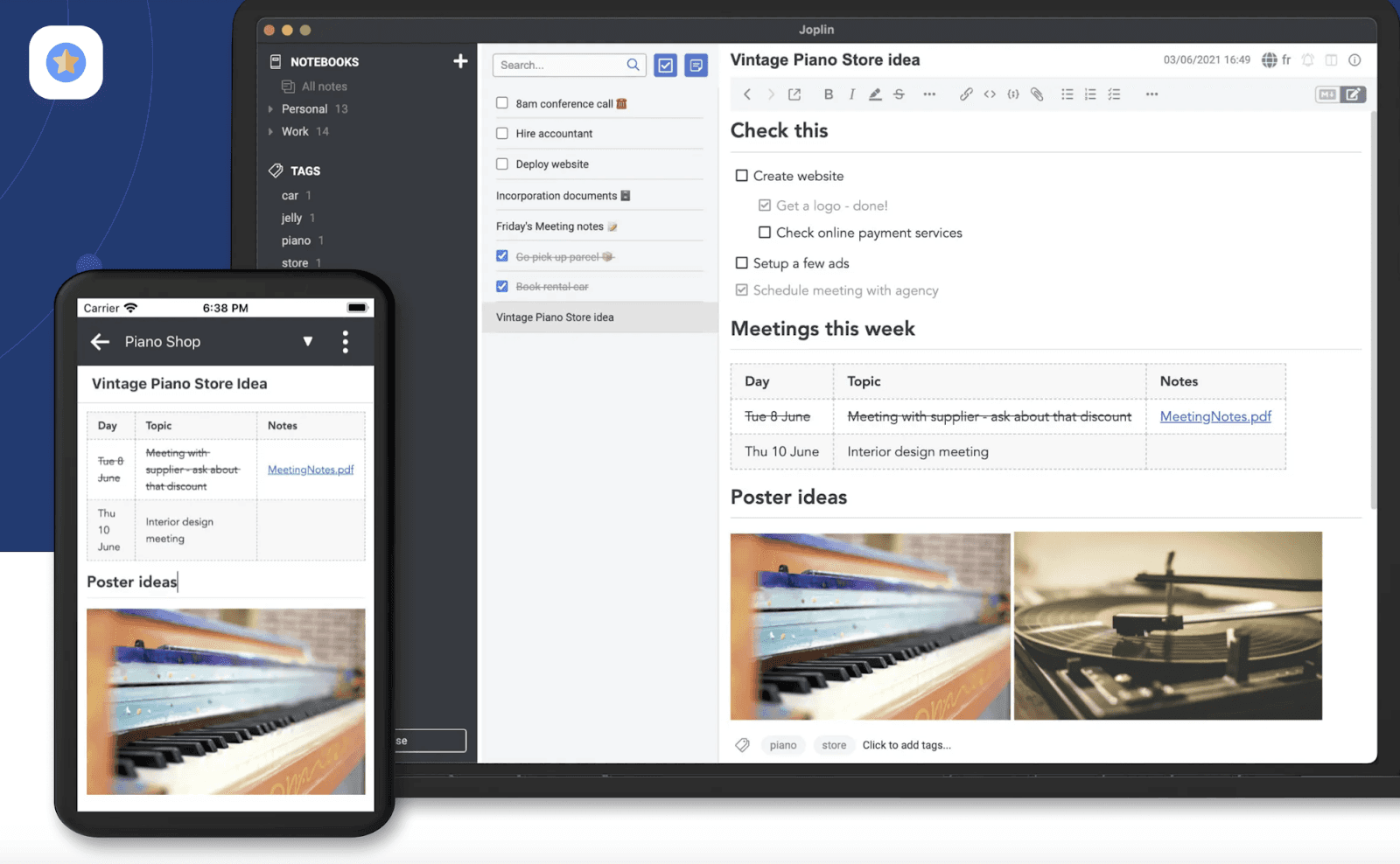Open the note alarm bell icon
The width and height of the screenshot is (1400, 864).
point(1307,59)
